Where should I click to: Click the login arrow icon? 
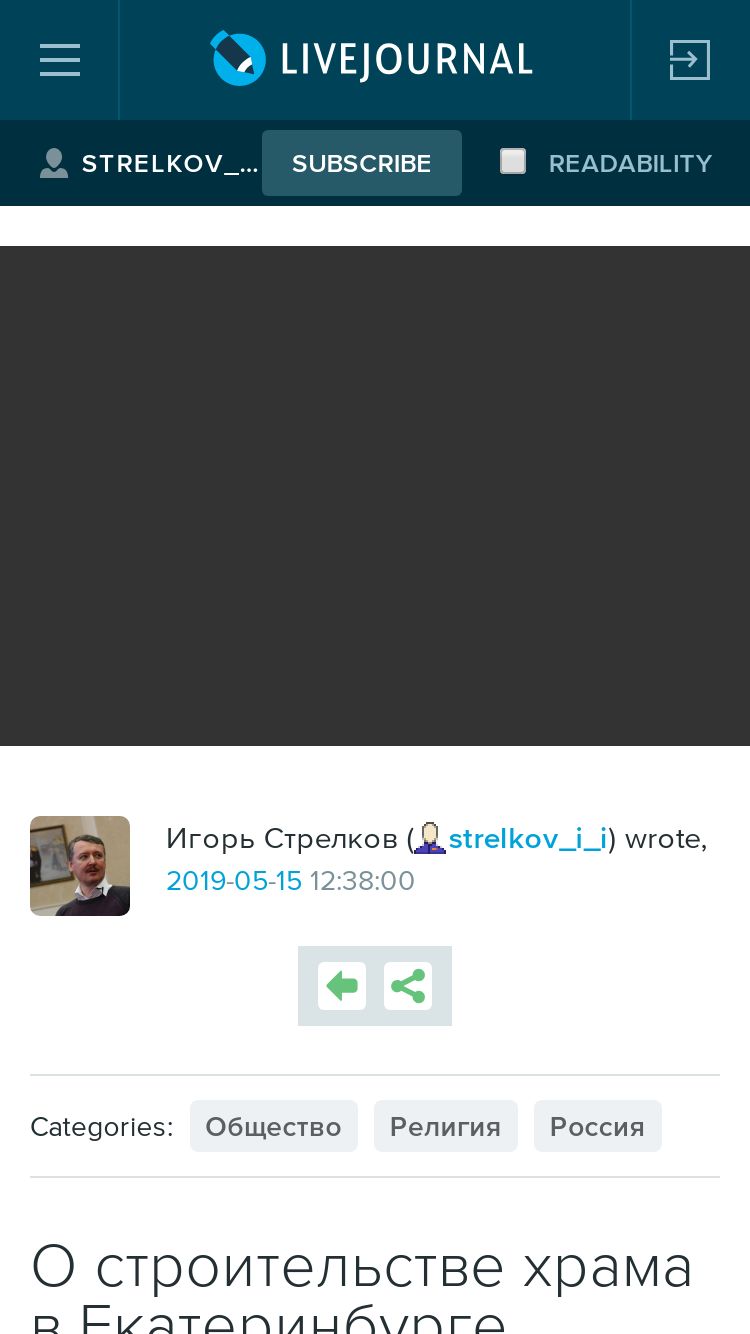pyautogui.click(x=689, y=60)
